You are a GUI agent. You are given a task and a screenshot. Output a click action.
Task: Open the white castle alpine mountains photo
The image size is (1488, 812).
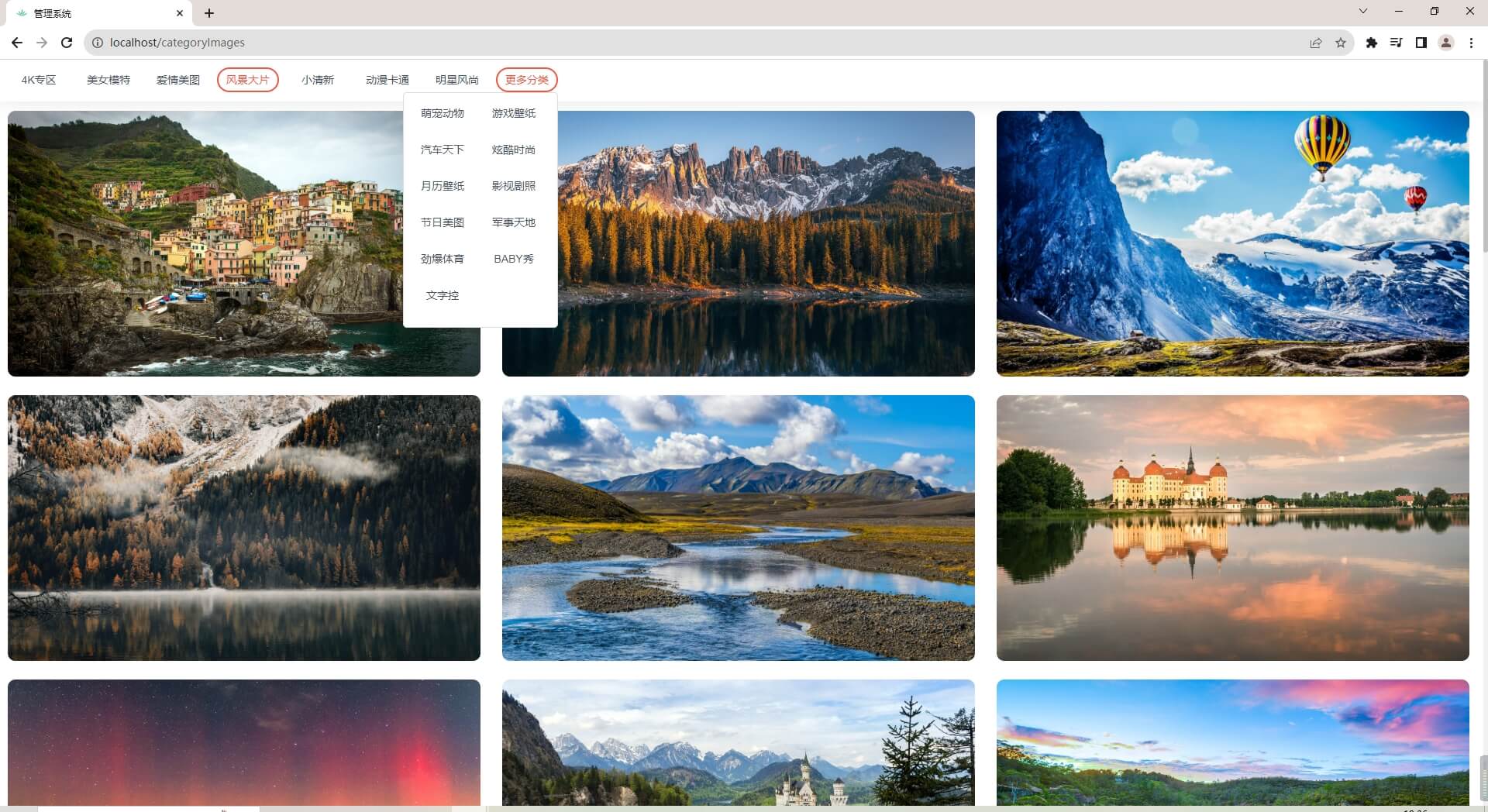pyautogui.click(x=739, y=743)
